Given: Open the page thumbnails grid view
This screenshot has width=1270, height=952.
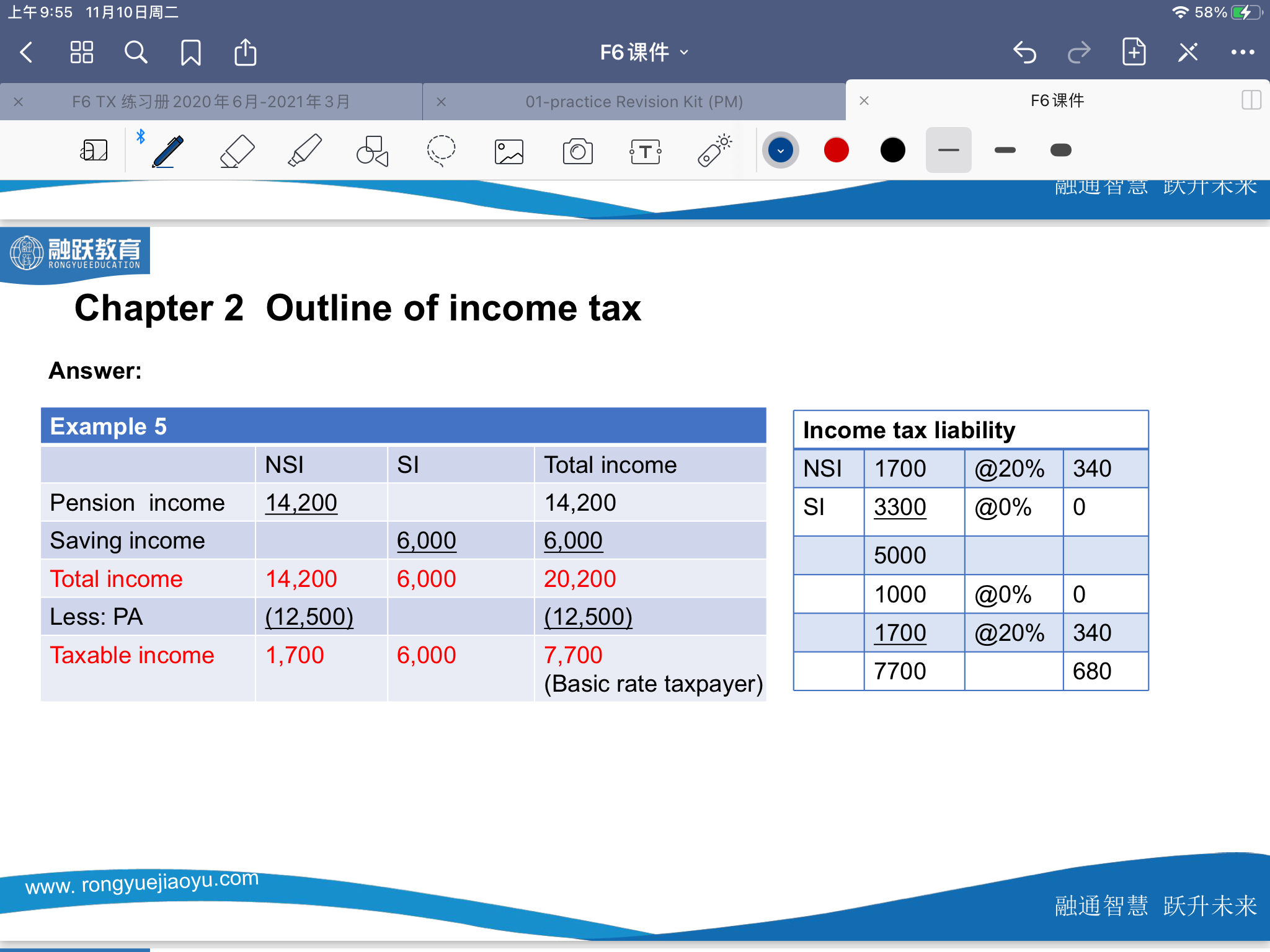Looking at the screenshot, I should point(81,53).
